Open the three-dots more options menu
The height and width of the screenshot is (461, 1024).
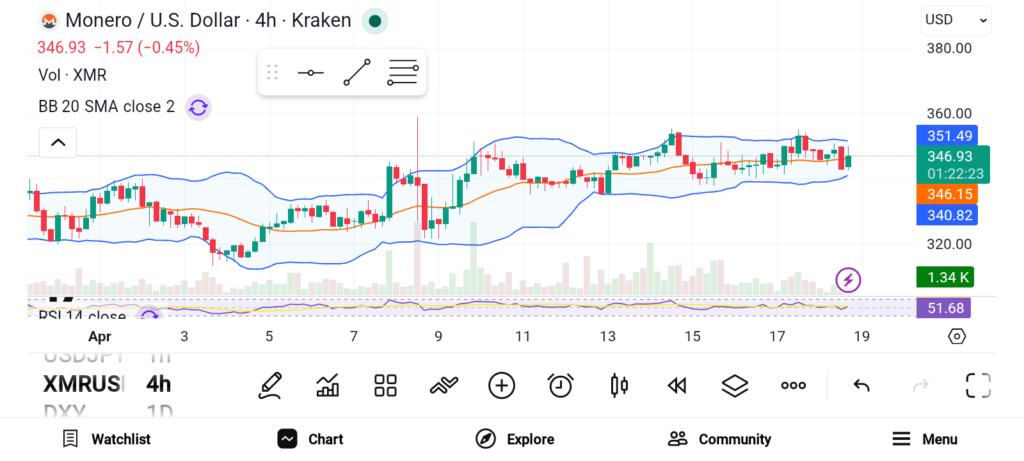click(794, 385)
